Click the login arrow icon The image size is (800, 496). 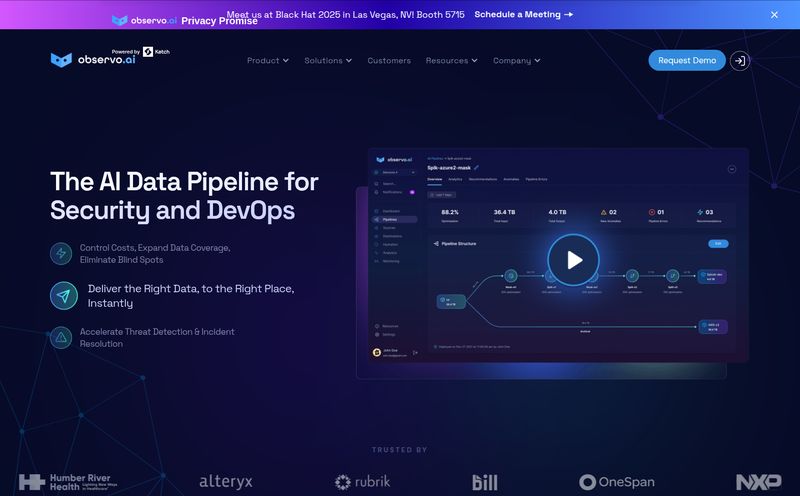click(740, 61)
